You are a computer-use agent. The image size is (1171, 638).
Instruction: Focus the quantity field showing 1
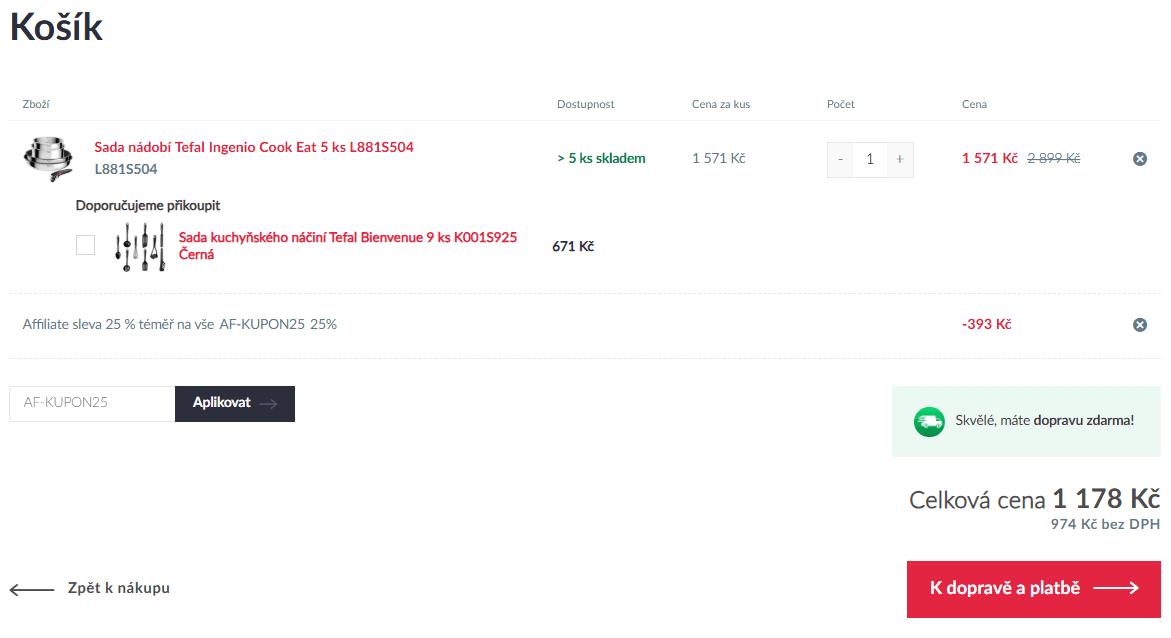pyautogui.click(x=870, y=159)
